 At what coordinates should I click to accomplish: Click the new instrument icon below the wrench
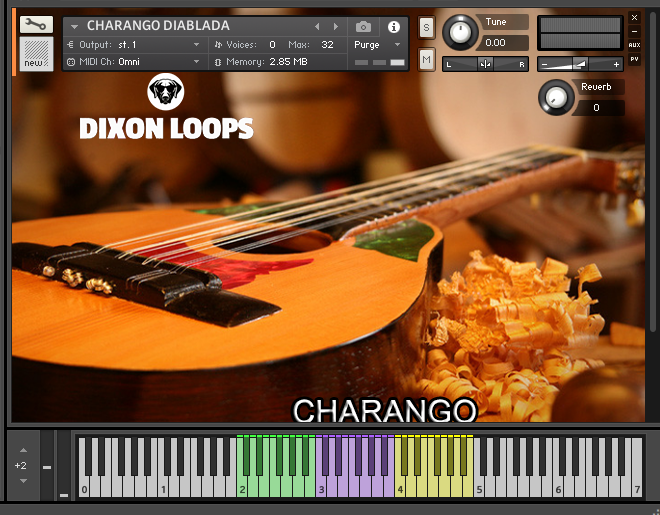click(36, 55)
